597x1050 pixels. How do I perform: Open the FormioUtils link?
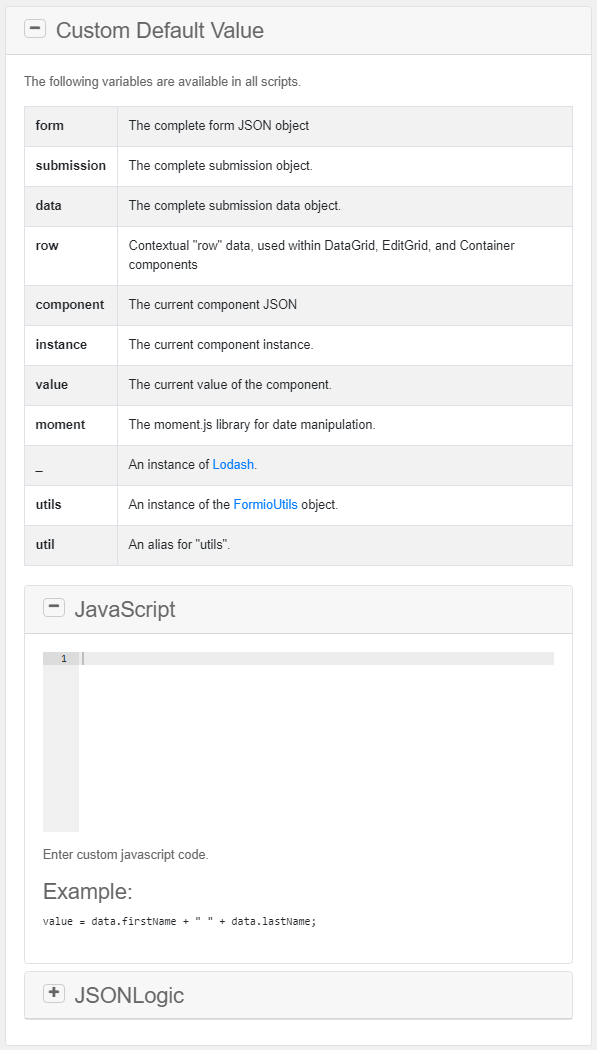(x=266, y=504)
